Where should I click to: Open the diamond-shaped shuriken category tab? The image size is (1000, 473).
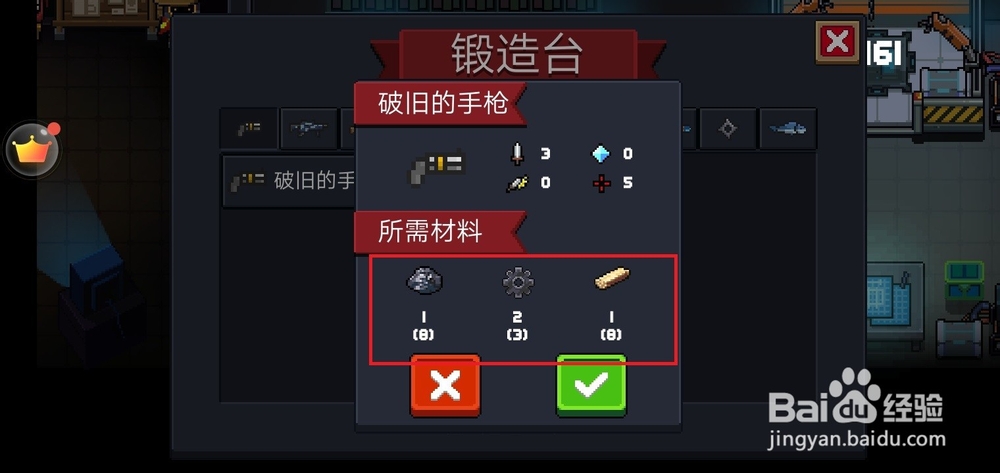[728, 129]
